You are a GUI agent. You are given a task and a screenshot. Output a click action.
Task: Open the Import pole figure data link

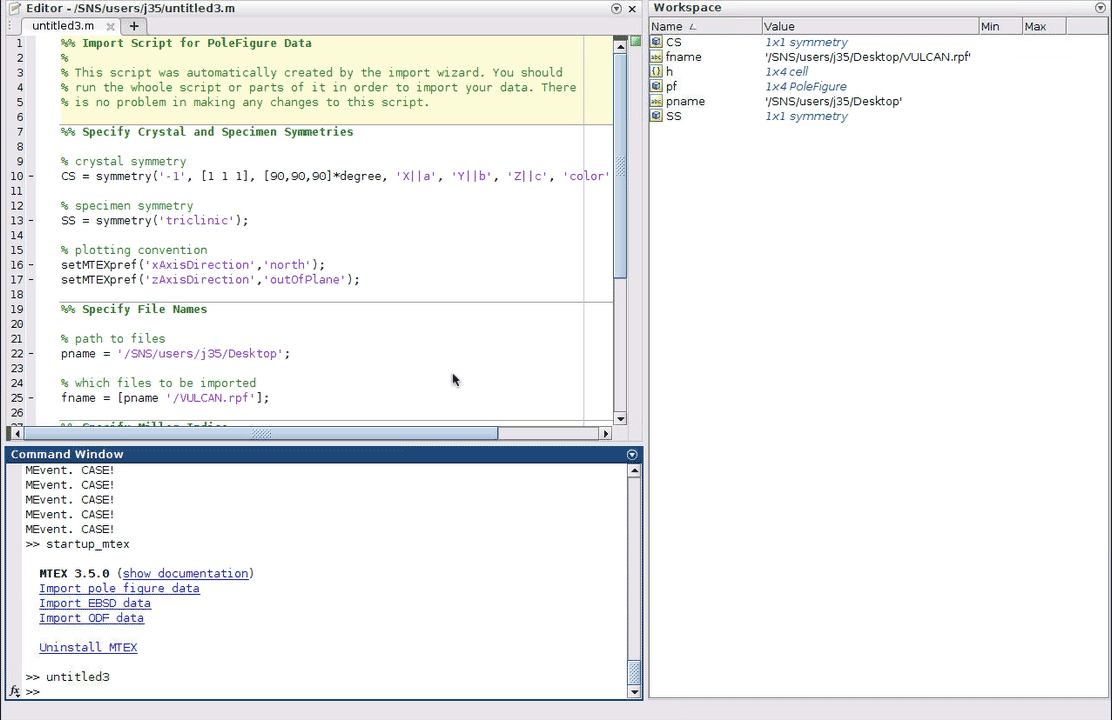[119, 588]
